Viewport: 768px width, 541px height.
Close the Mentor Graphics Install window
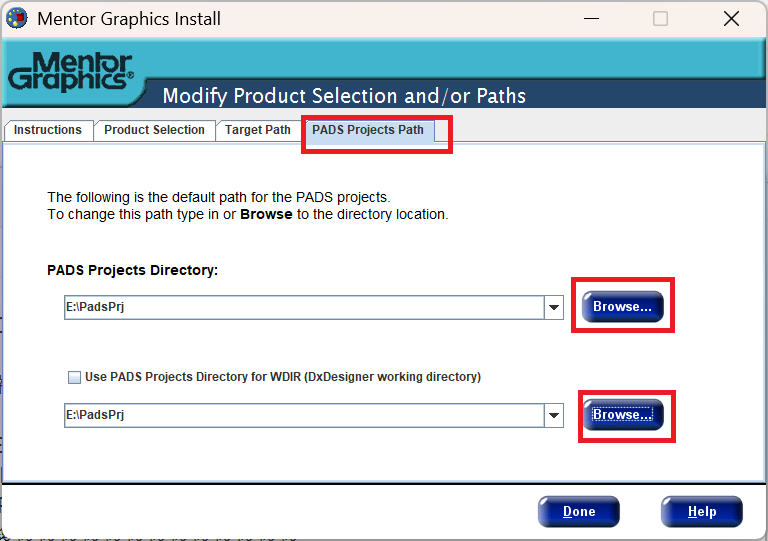[x=731, y=19]
